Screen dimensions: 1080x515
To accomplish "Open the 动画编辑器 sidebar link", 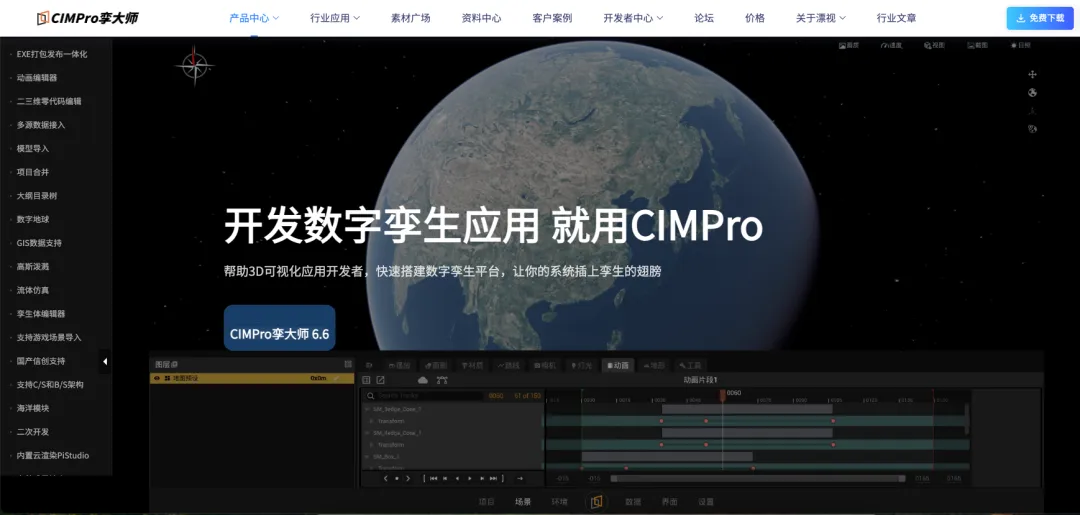I will (x=37, y=78).
